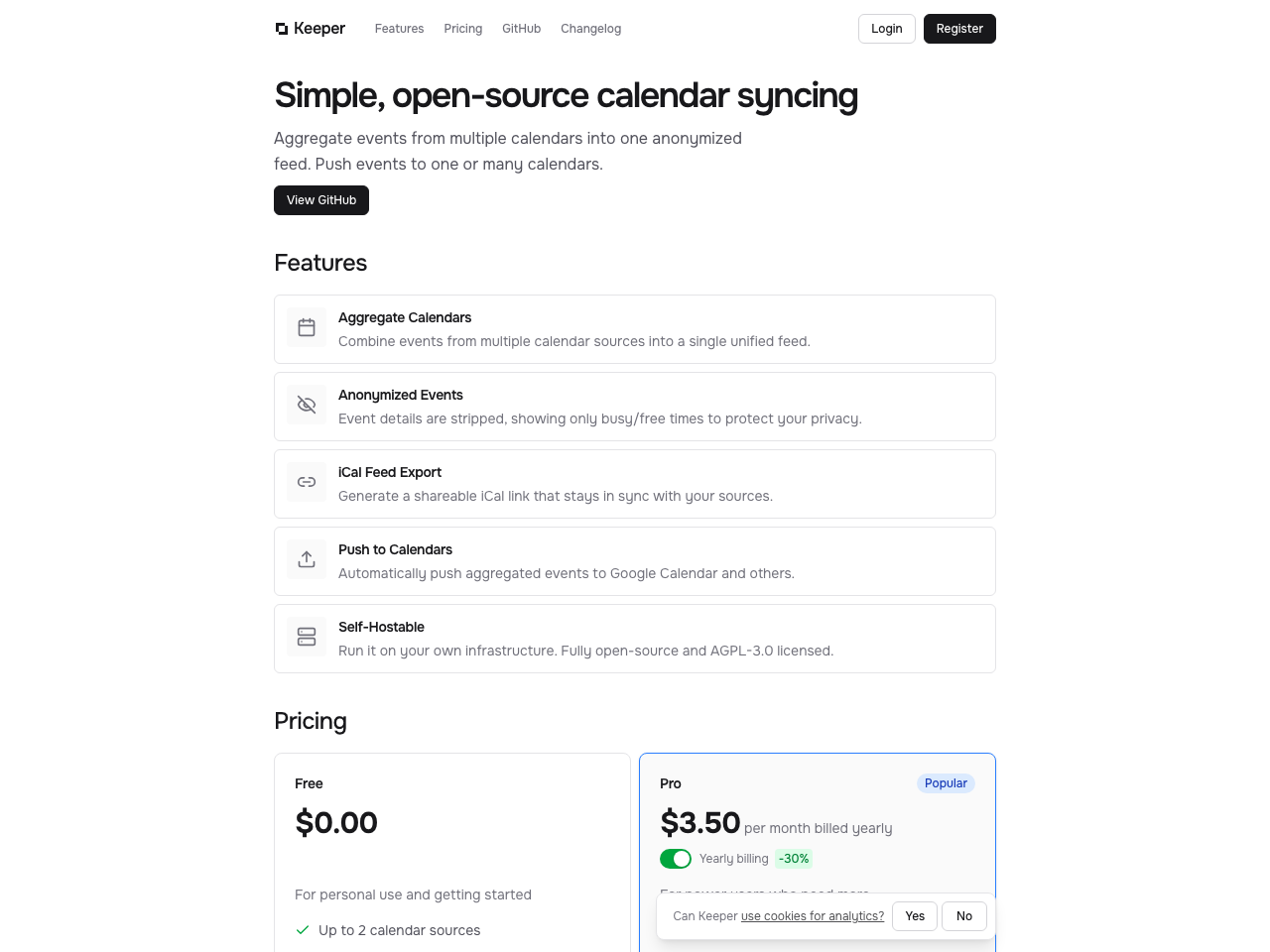Click the Popular badge on Pro plan

click(946, 783)
